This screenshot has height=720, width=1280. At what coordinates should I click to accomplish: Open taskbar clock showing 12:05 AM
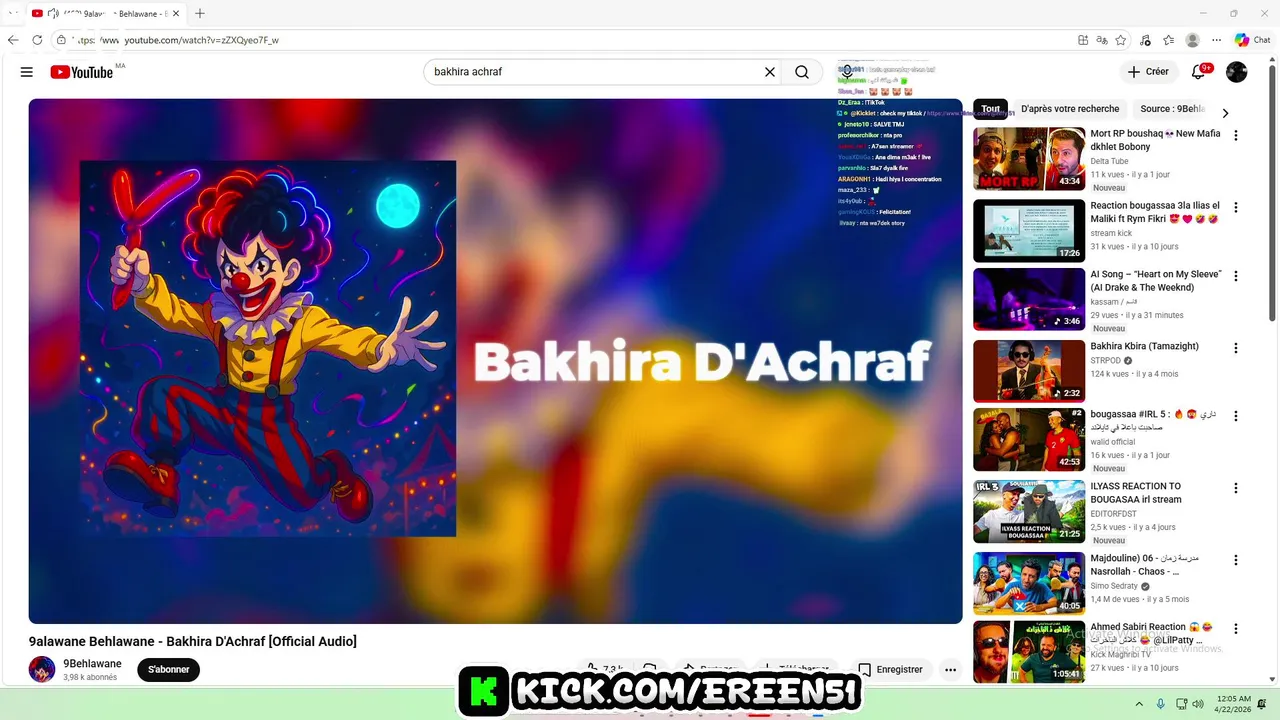click(1234, 704)
